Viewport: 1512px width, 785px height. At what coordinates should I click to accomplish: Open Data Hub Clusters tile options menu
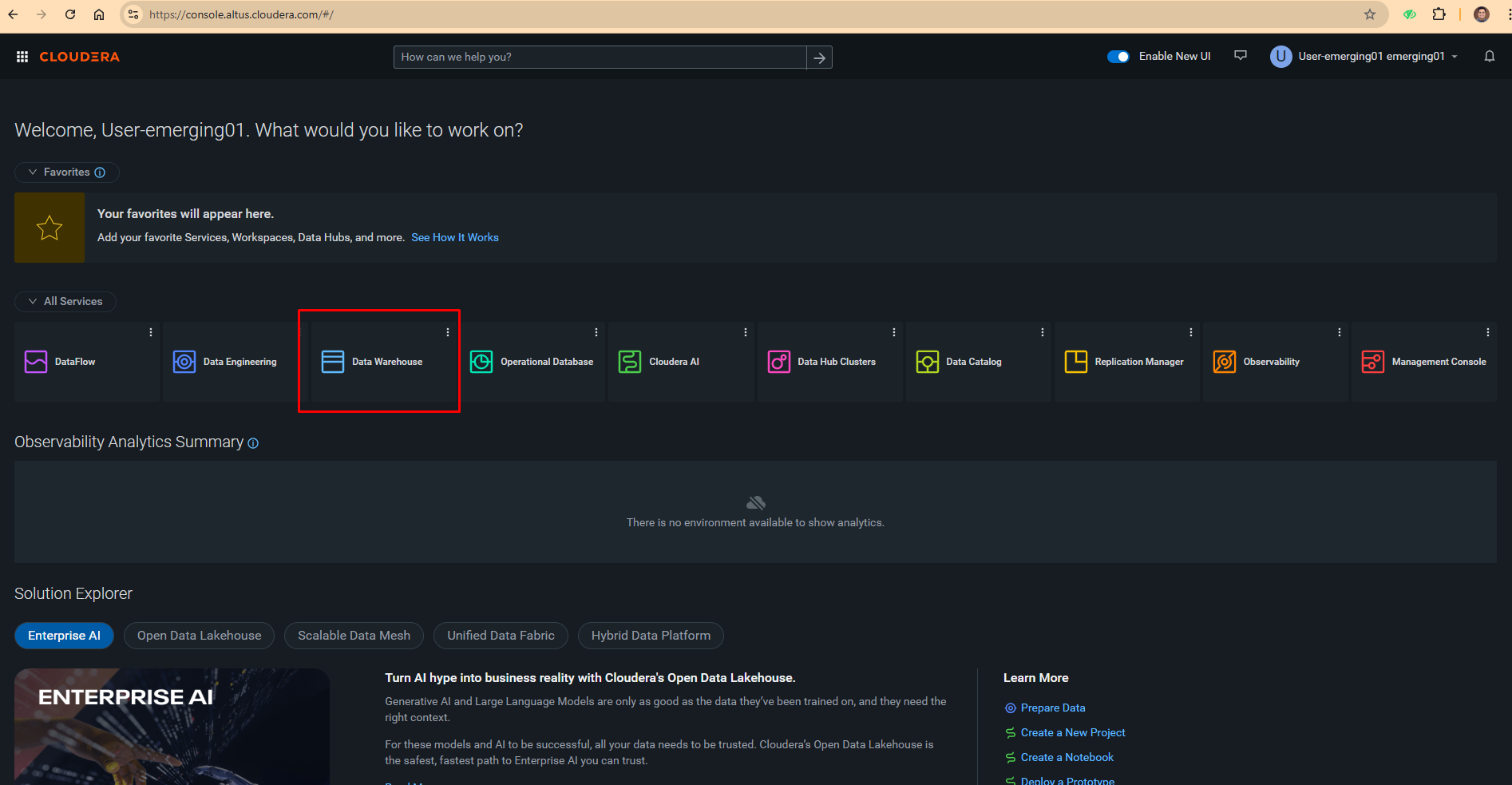pos(894,332)
